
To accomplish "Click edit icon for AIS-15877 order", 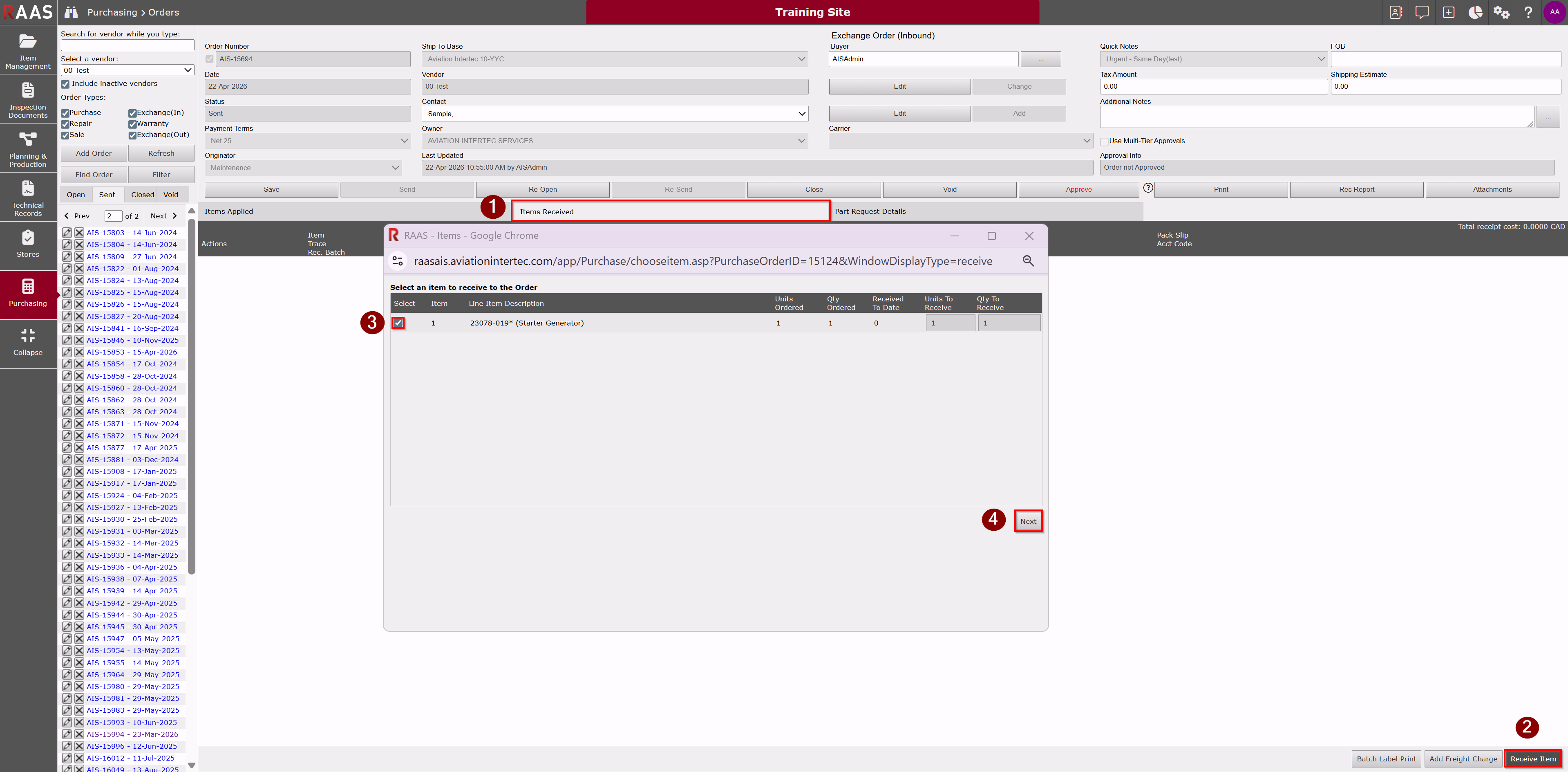I will 67,447.
